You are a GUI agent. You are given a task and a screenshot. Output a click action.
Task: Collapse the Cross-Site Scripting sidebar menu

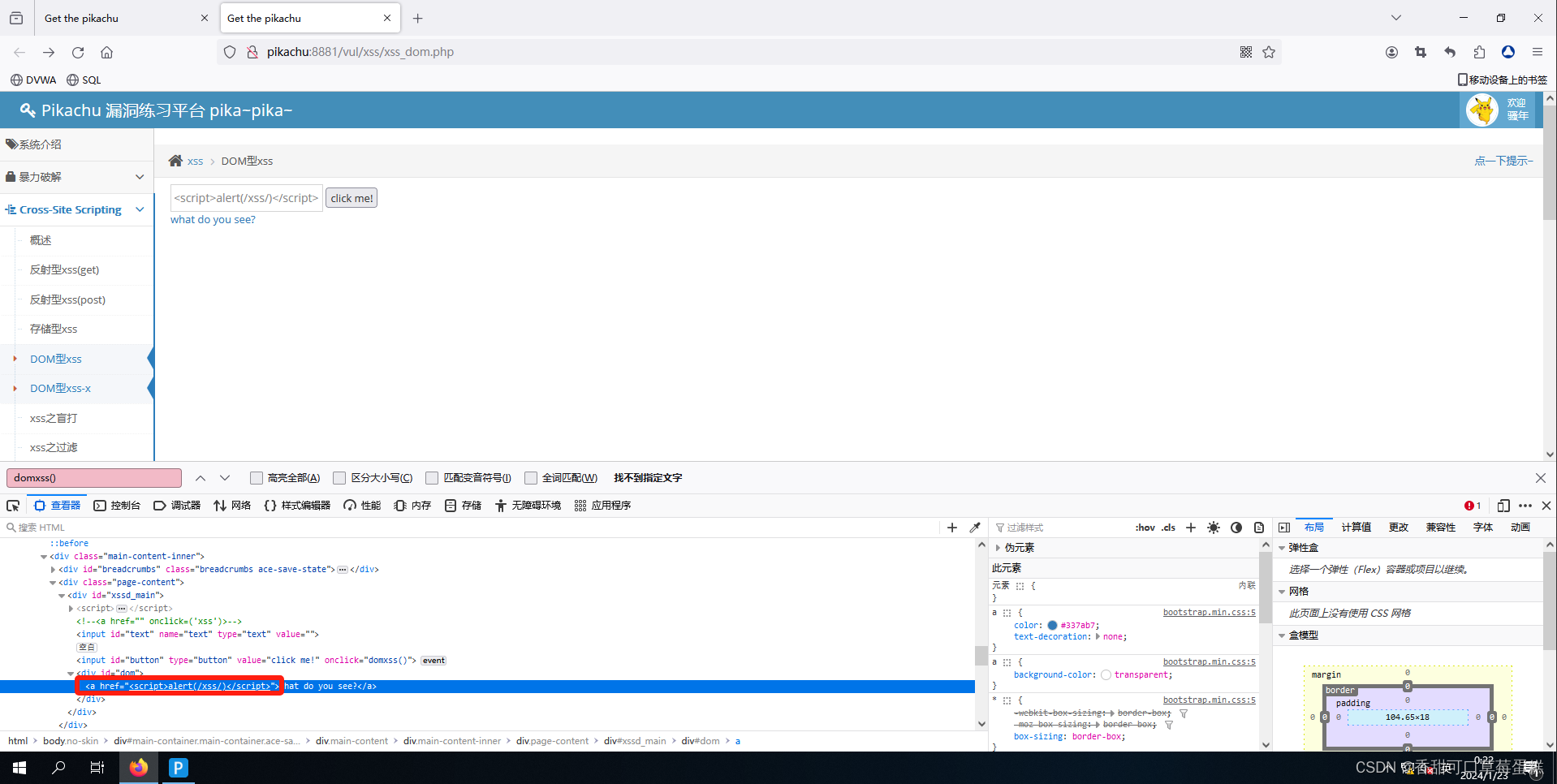76,209
